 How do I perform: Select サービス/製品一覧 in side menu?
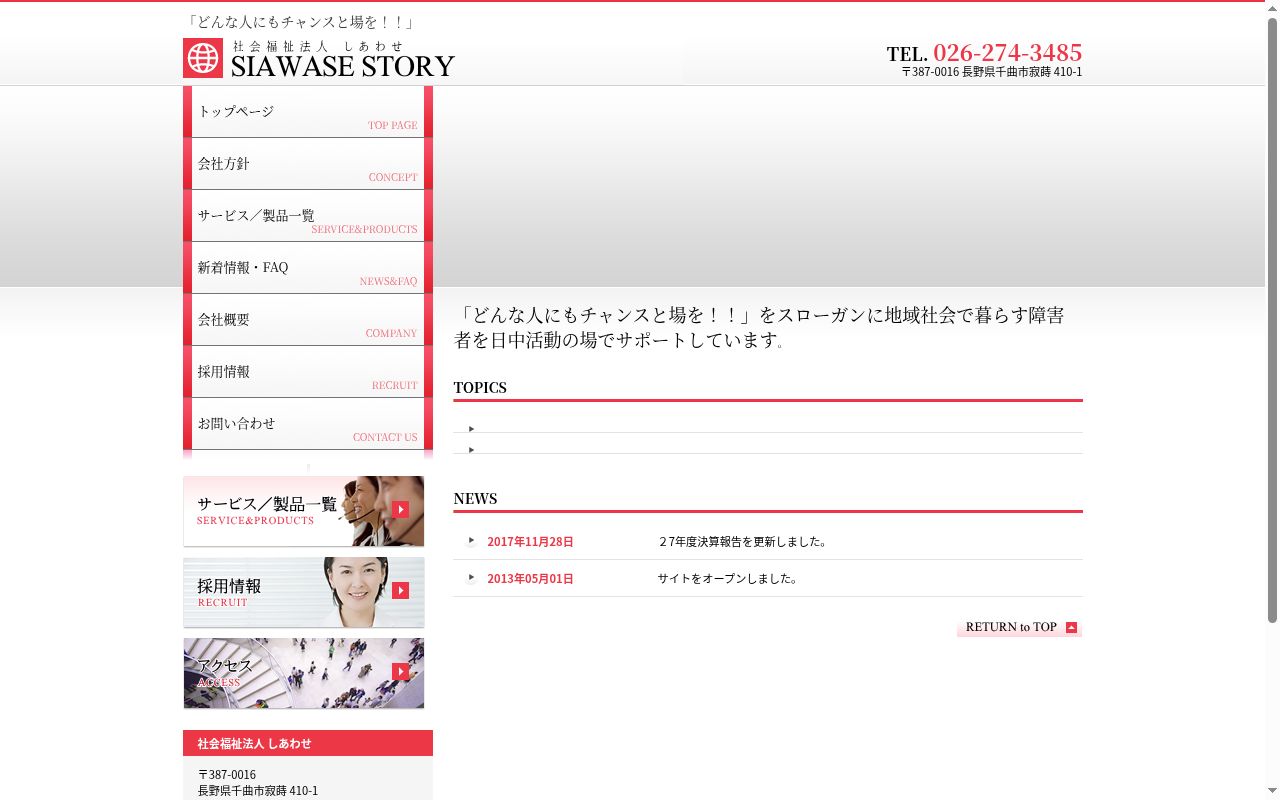(308, 216)
